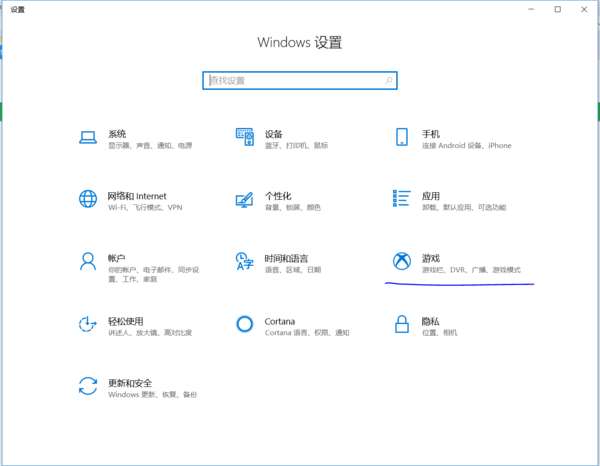This screenshot has width=600, height=466.
Task: Click the description text mentioning DVR
Action: 471,270
